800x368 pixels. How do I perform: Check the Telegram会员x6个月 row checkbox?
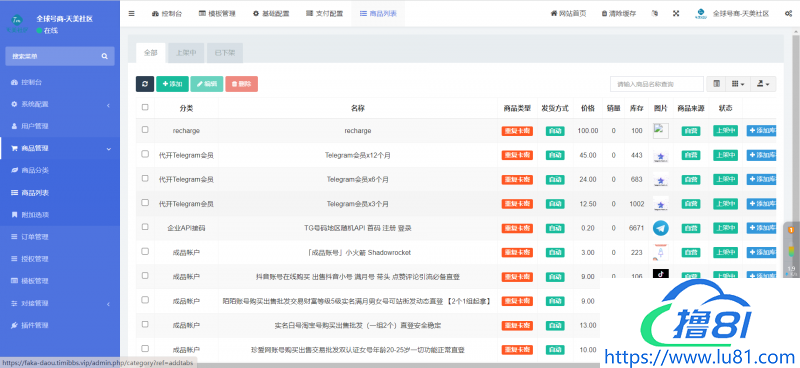pos(145,178)
